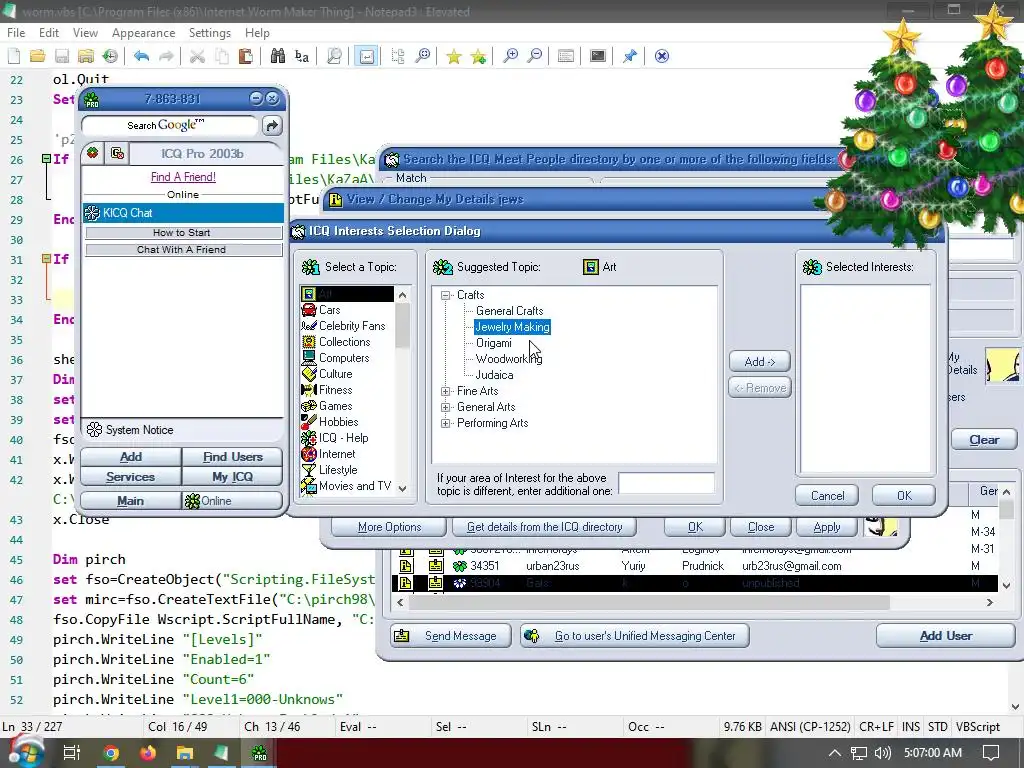Click the Find A Friend! link in ICQ

pos(183,177)
